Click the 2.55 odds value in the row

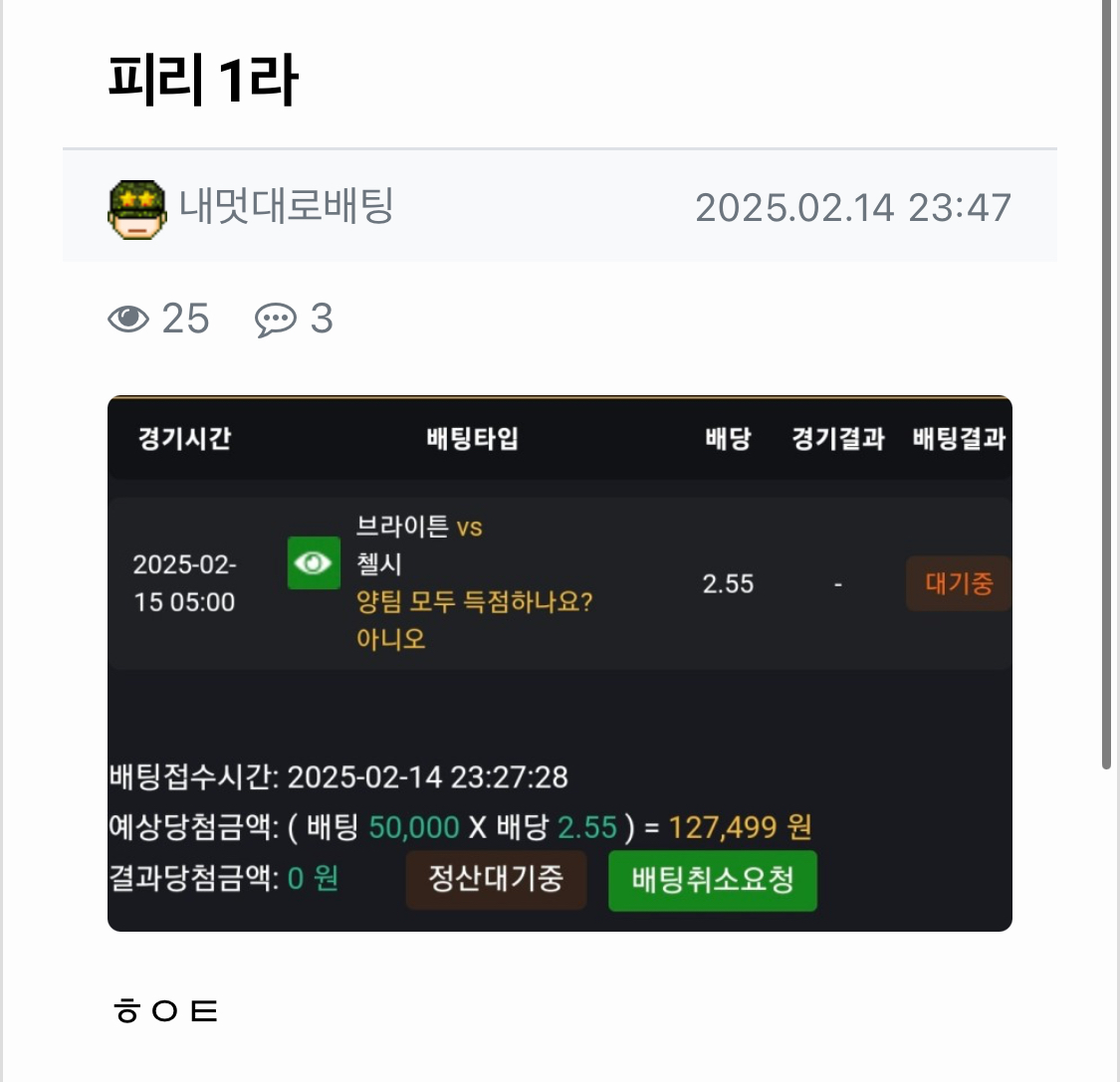728,583
